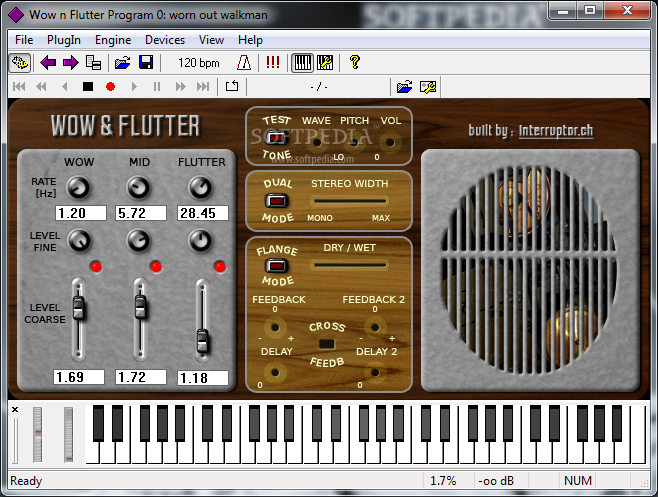Click the plugin chainer icon in toolbar
This screenshot has width=658, height=497.
[x=20, y=63]
